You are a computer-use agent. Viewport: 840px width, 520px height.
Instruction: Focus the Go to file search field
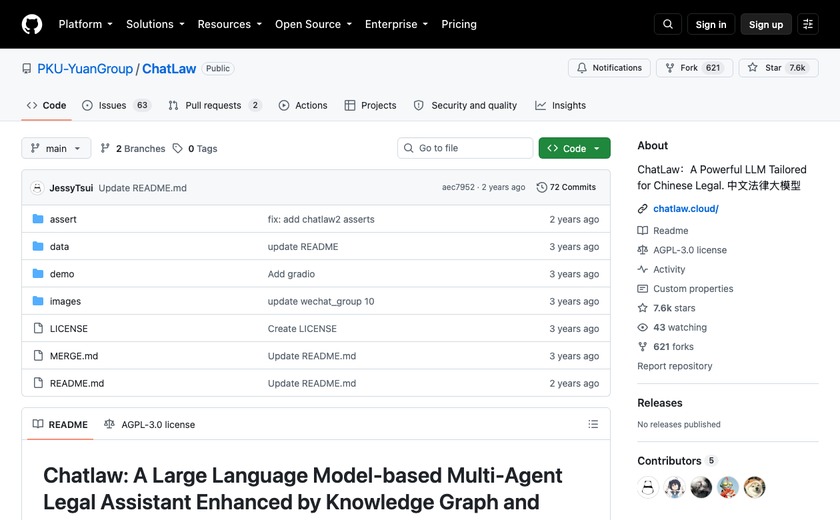click(x=465, y=148)
